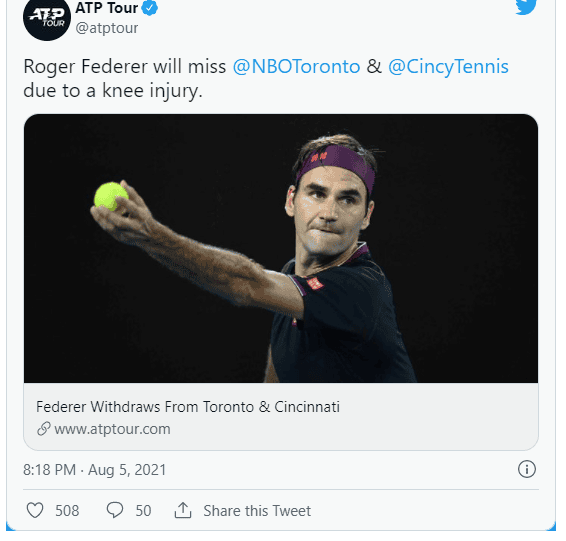Viewport: 566px width, 541px height.
Task: Click the 50 replies count
Action: 143,511
